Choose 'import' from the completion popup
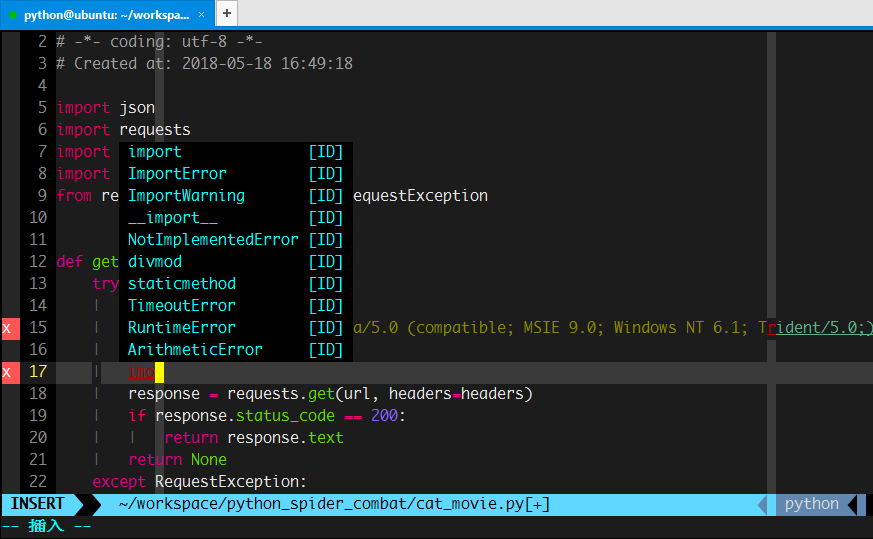Screen dimensions: 873x539 click(x=236, y=152)
